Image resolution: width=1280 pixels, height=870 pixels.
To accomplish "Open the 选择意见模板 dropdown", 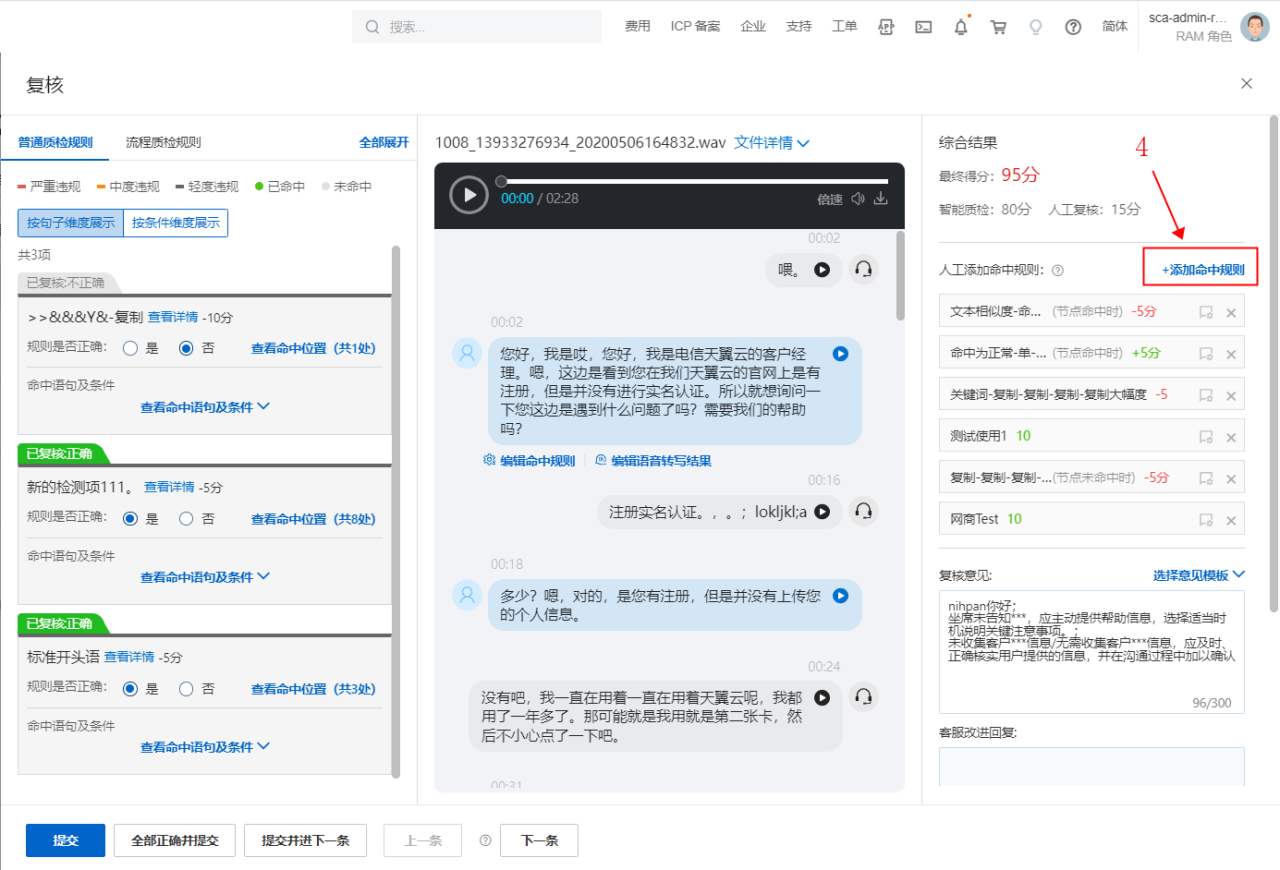I will click(1198, 575).
